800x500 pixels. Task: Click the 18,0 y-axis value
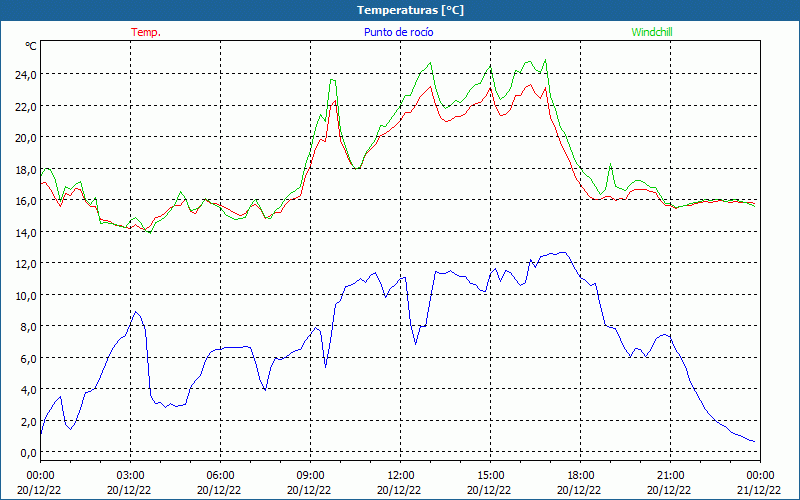point(25,169)
